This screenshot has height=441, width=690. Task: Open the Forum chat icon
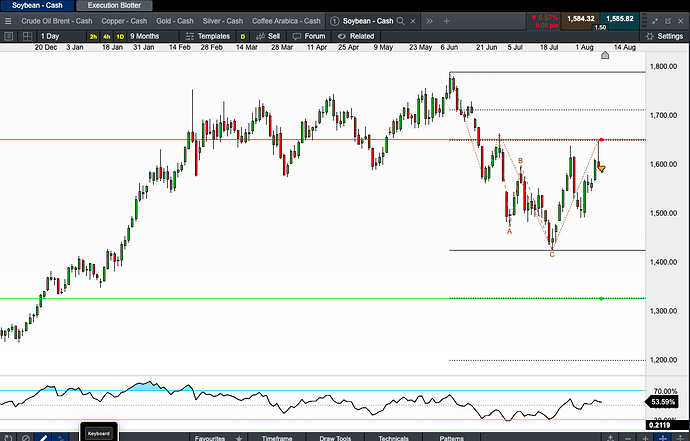[x=297, y=36]
